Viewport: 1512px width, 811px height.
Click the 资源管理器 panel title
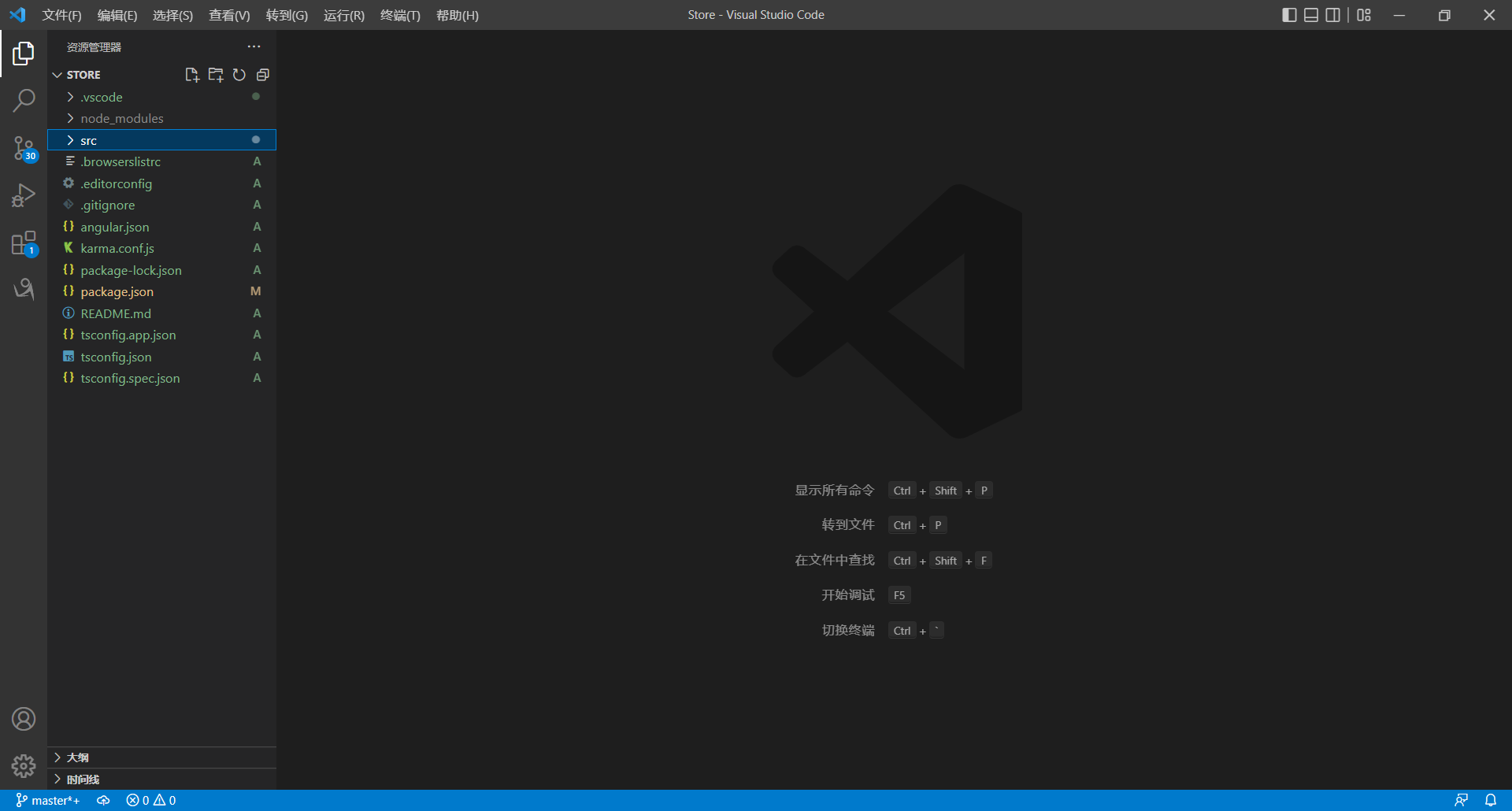click(x=94, y=47)
